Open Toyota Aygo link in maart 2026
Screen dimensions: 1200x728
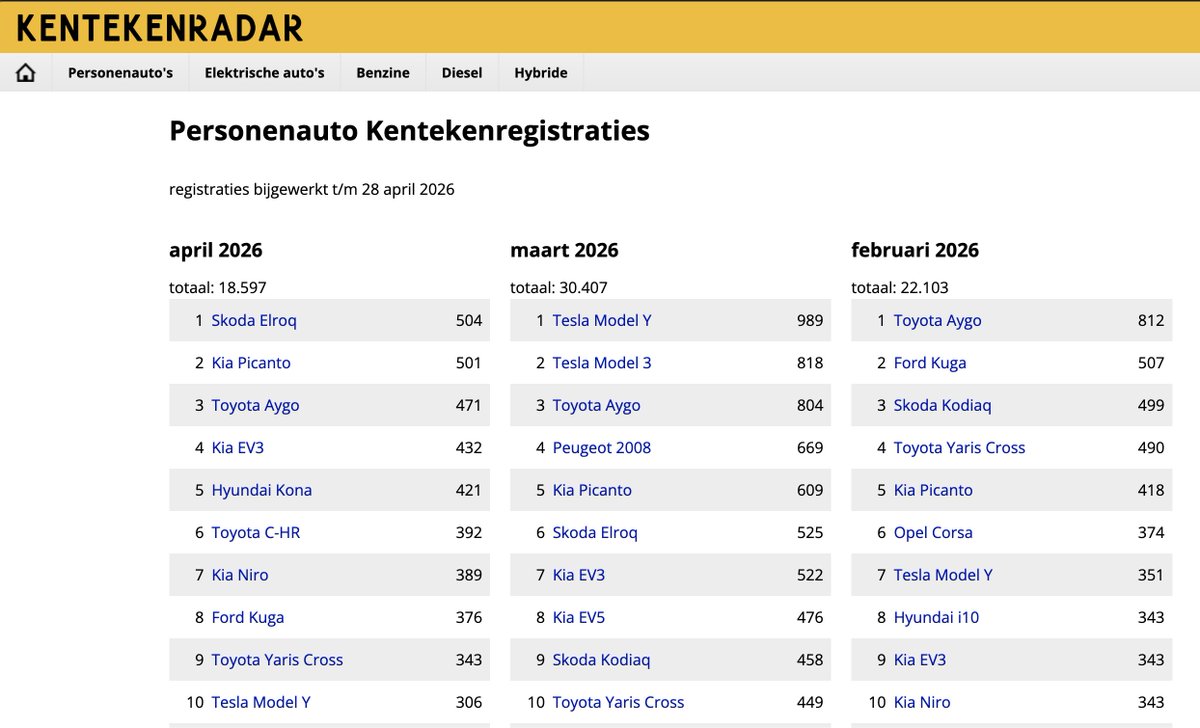click(597, 405)
